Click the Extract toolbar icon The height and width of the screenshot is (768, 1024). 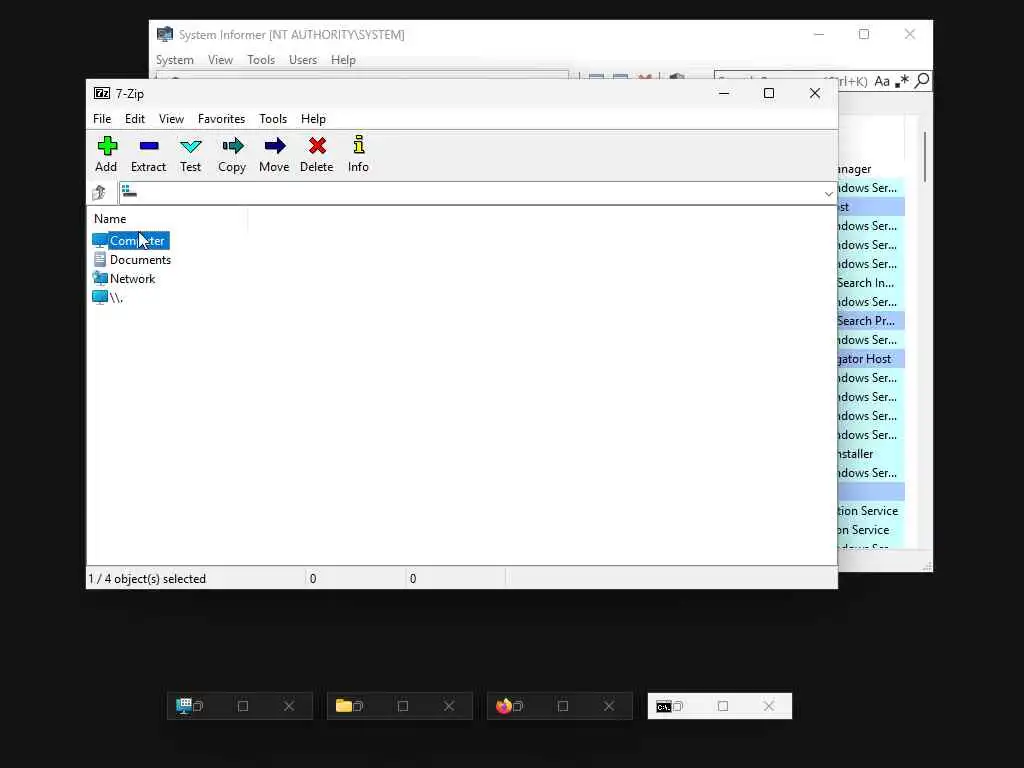tap(149, 146)
